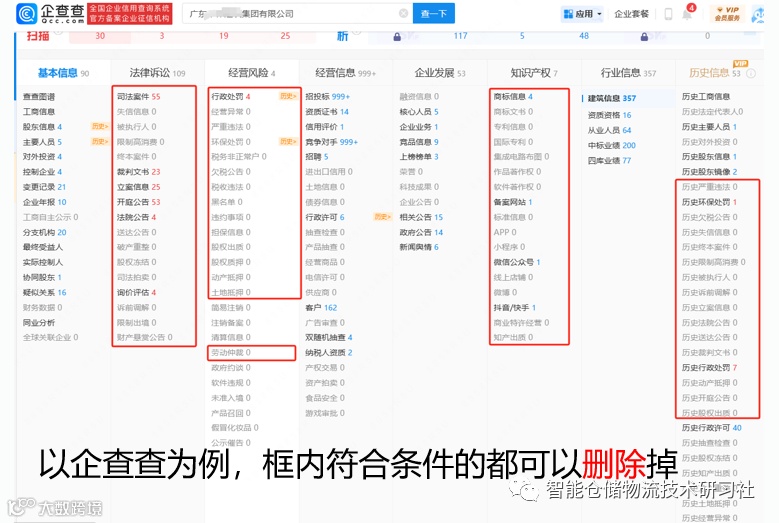The height and width of the screenshot is (523, 779).
Task: Open 招投标 999+
Action: coord(327,96)
